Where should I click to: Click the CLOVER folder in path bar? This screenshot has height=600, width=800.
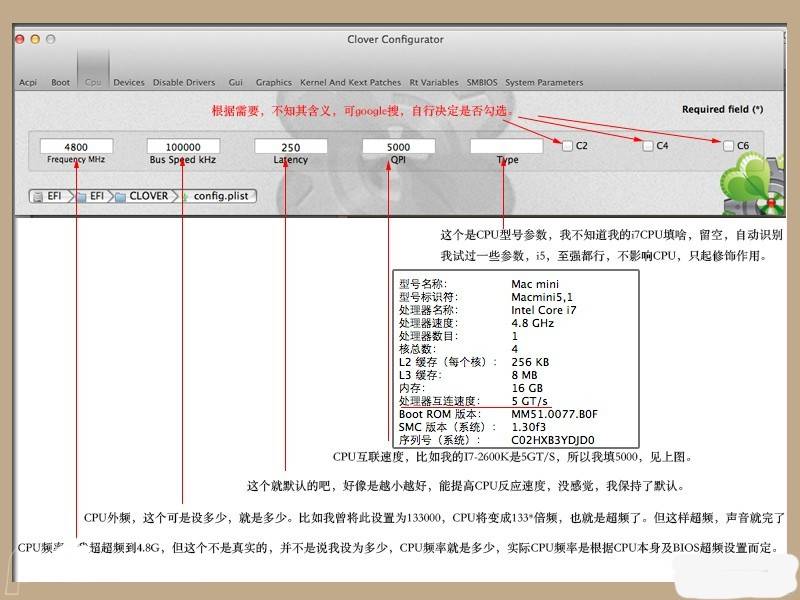146,196
